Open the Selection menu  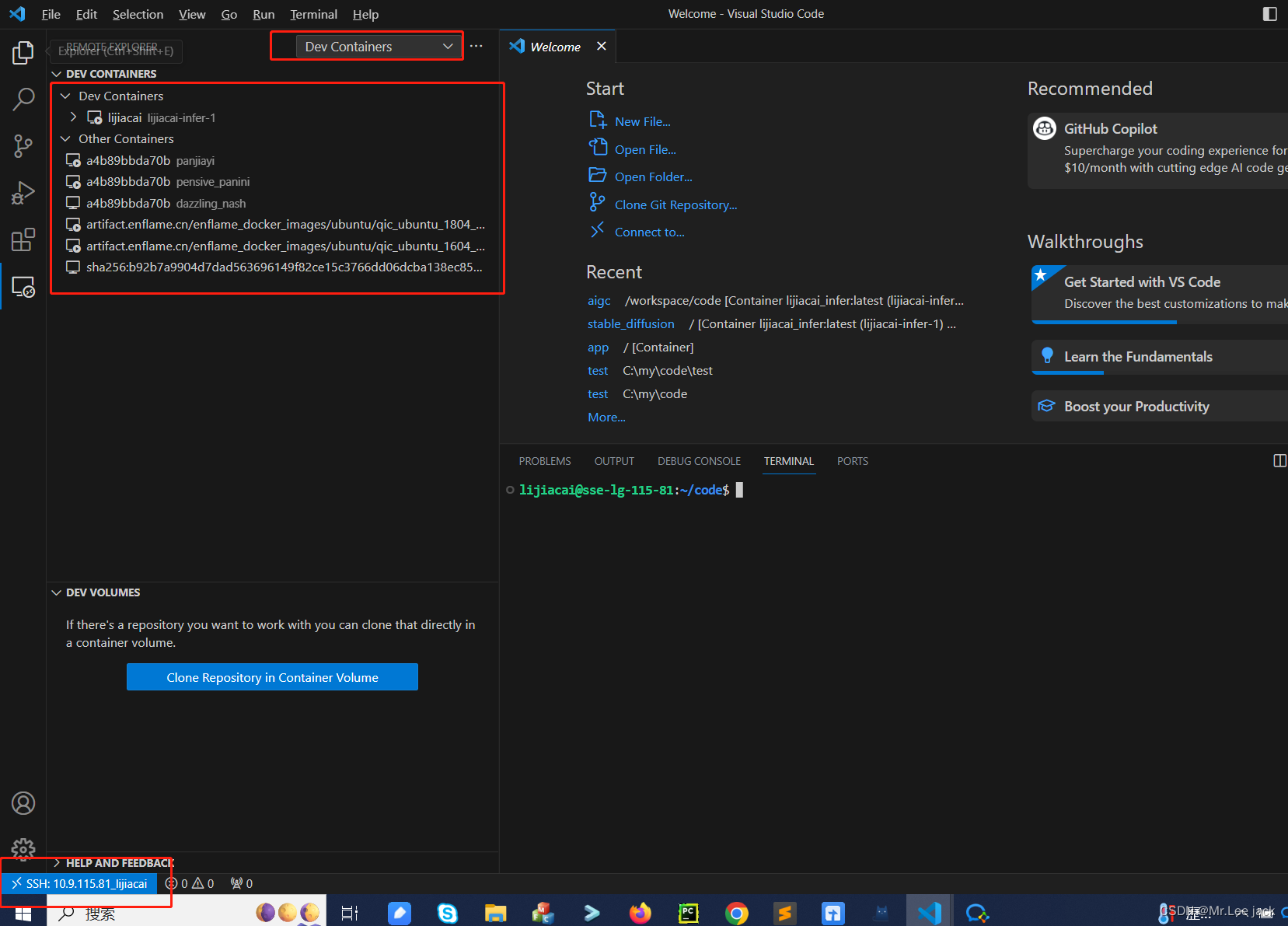click(138, 14)
